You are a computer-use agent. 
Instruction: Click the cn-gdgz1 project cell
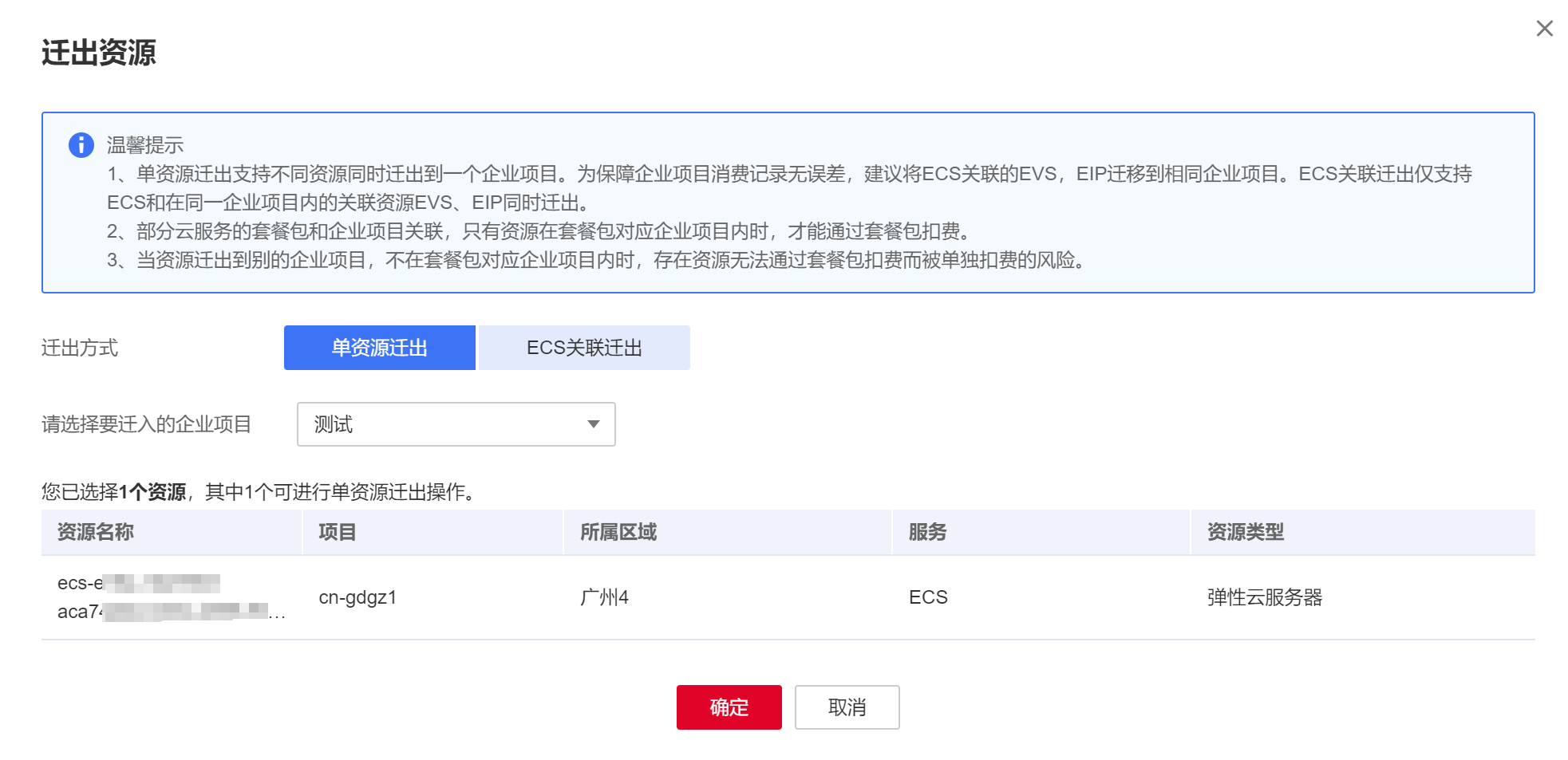click(357, 597)
